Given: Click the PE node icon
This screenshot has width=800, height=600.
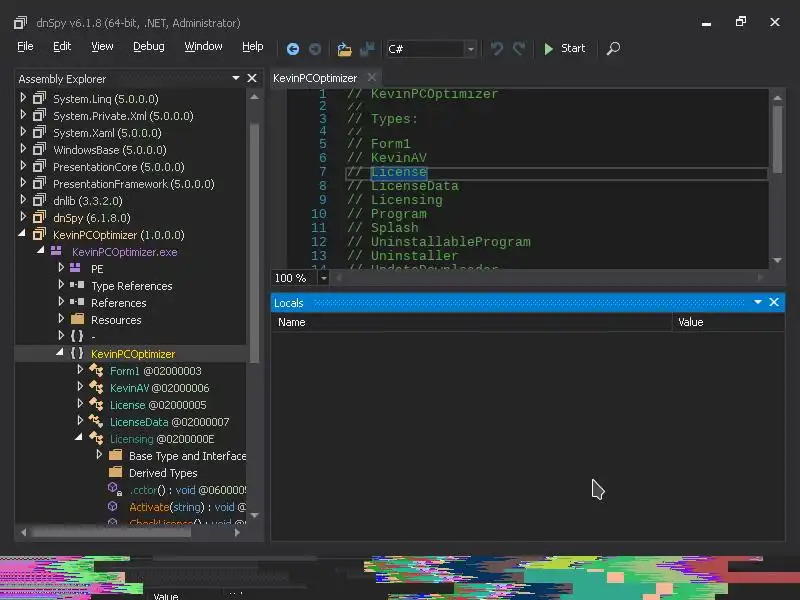Looking at the screenshot, I should point(75,268).
